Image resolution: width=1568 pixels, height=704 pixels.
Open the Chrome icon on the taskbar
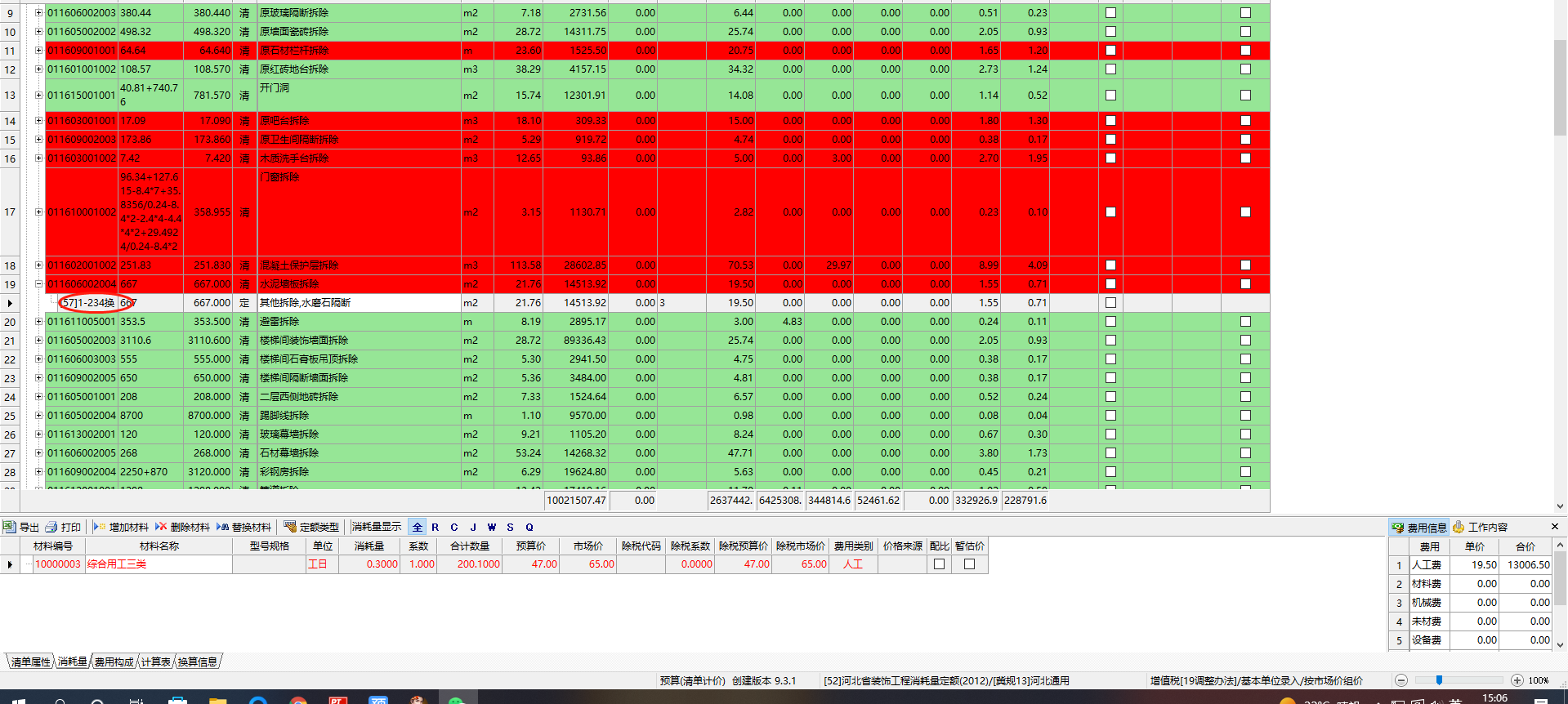(298, 700)
